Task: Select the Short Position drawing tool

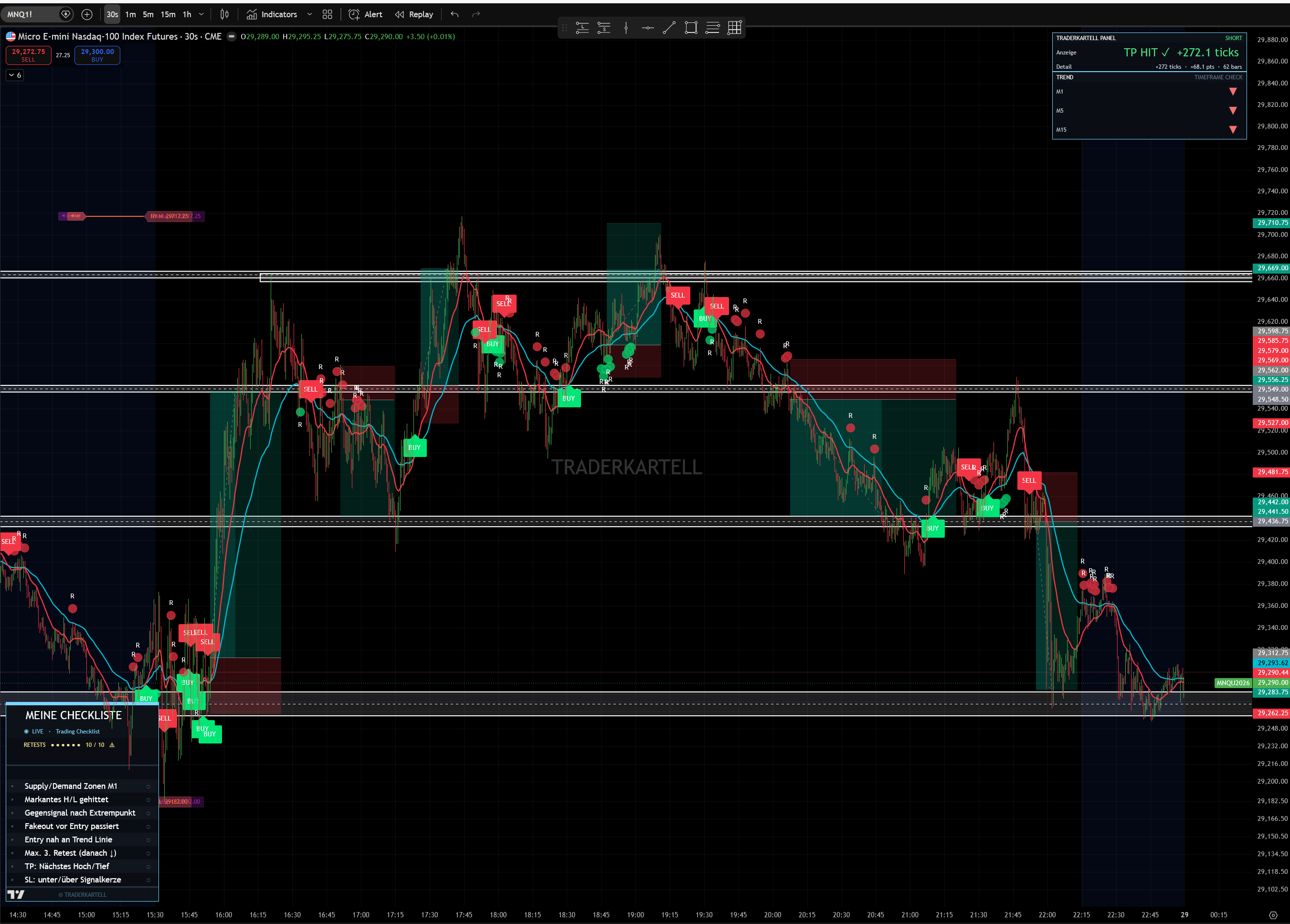Action: (x=604, y=27)
